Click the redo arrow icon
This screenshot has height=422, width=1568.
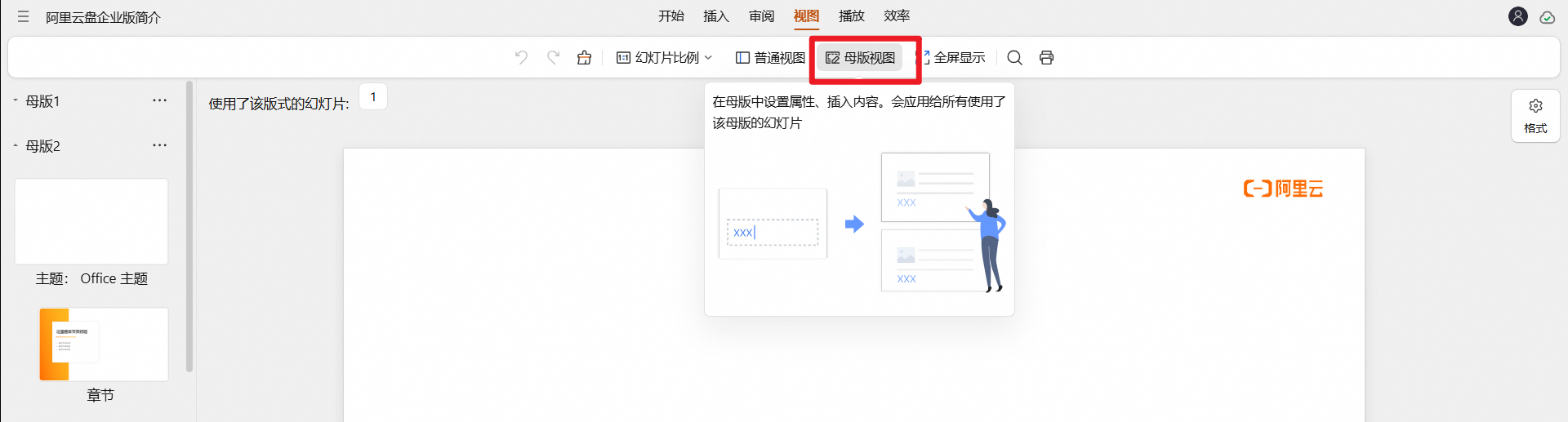click(553, 57)
